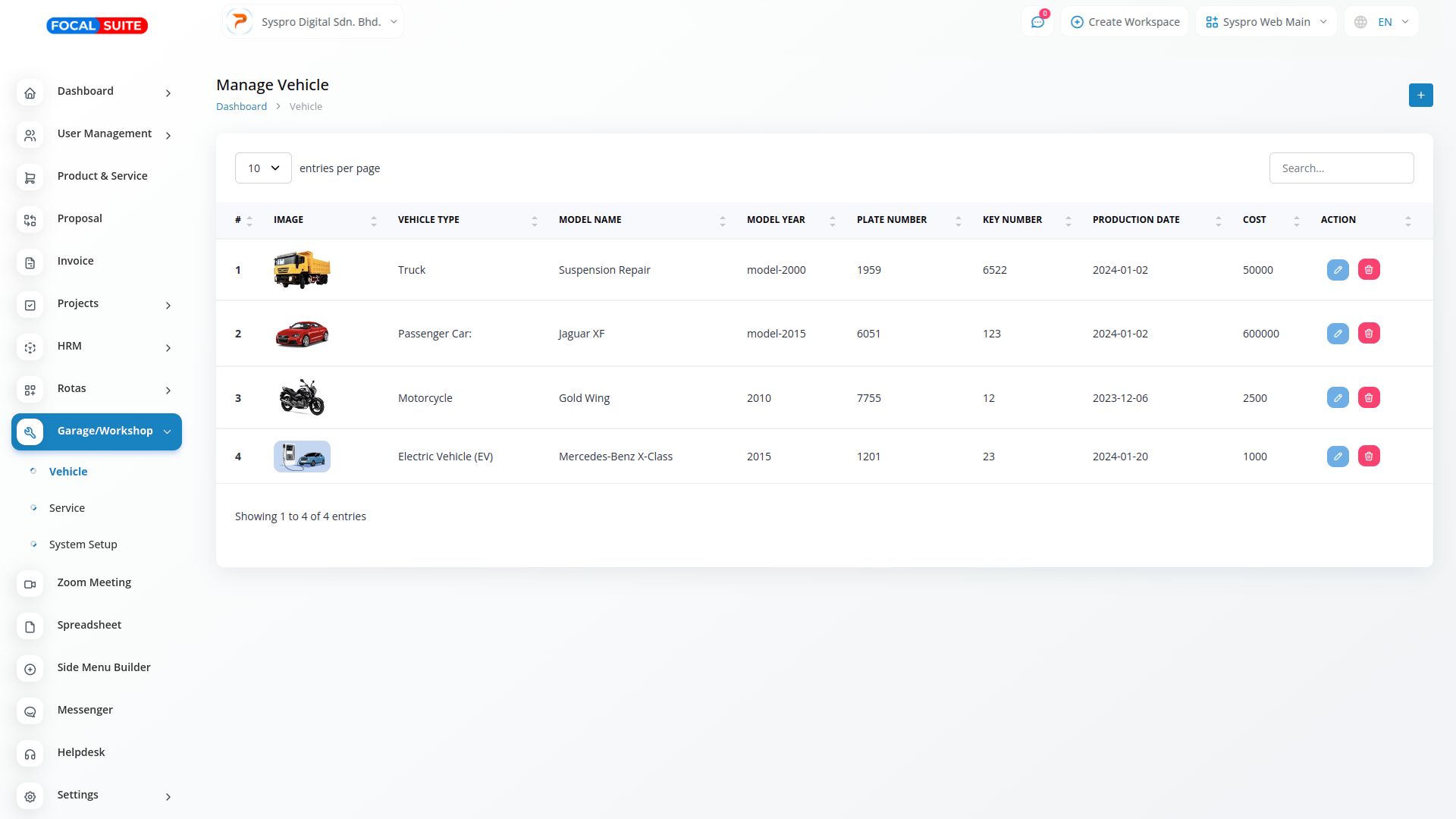Open the Service submenu item
The height and width of the screenshot is (819, 1456).
(x=67, y=508)
